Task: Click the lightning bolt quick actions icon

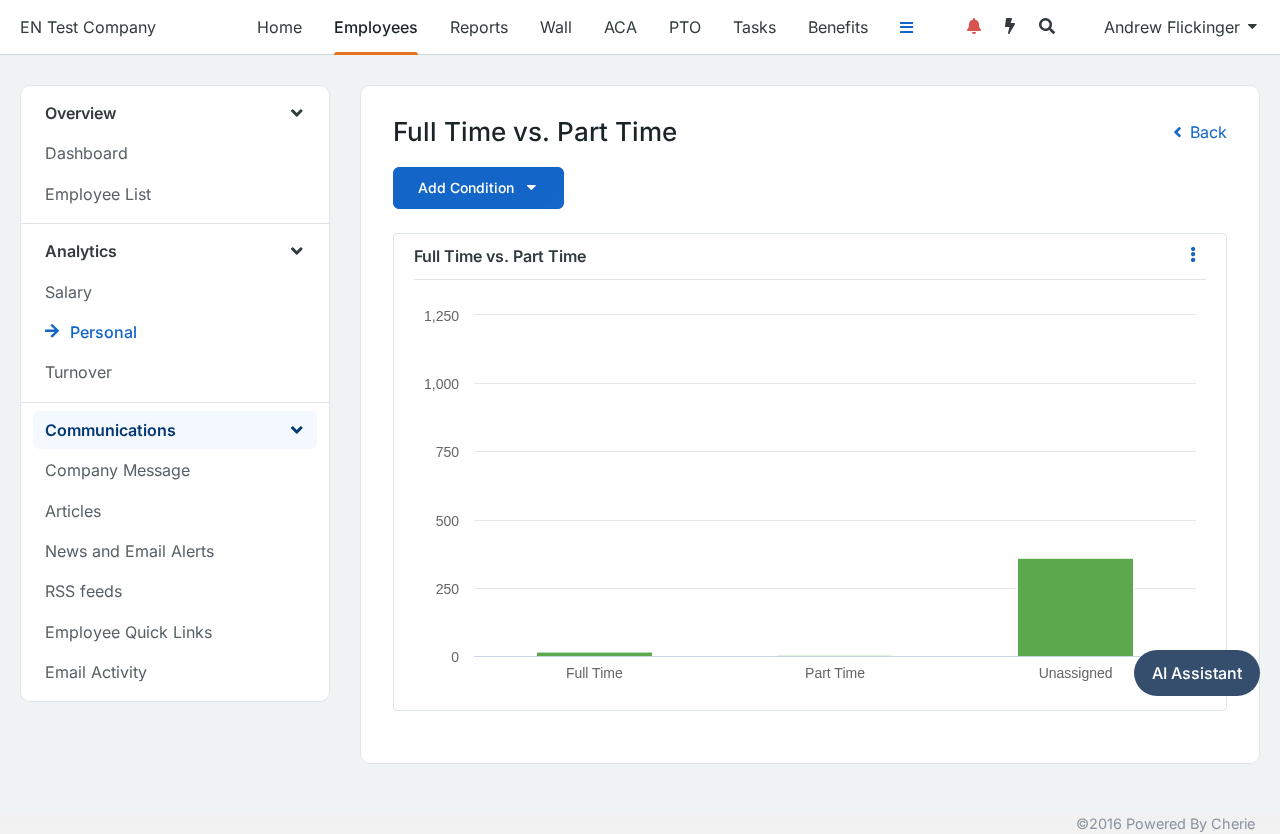Action: [1010, 27]
